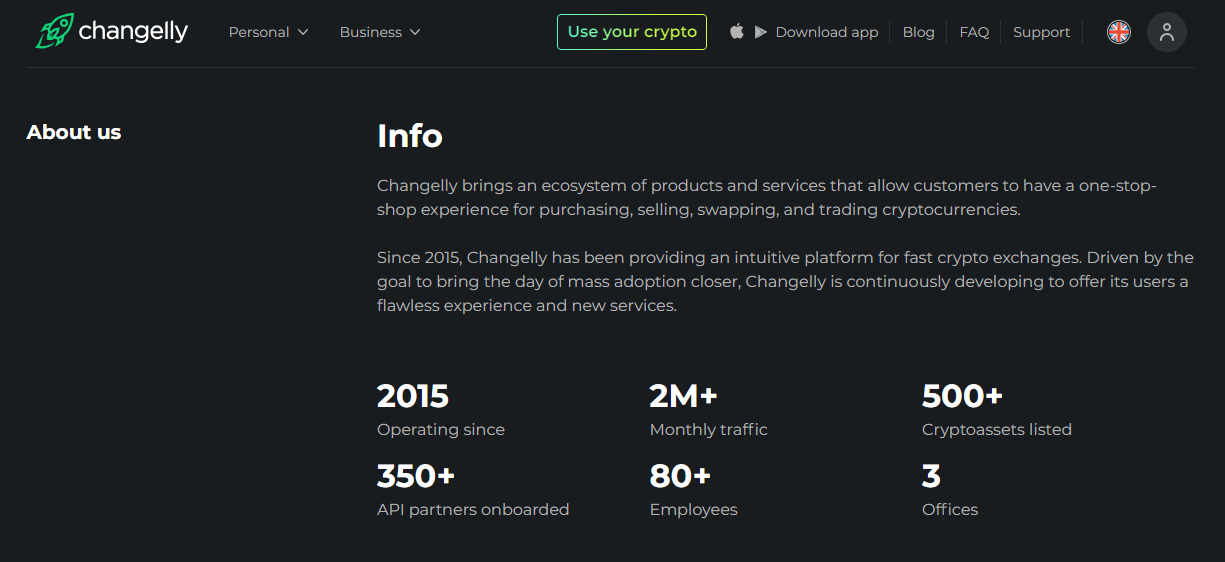
Task: Click the chevron arrow beside Business
Action: pyautogui.click(x=415, y=33)
